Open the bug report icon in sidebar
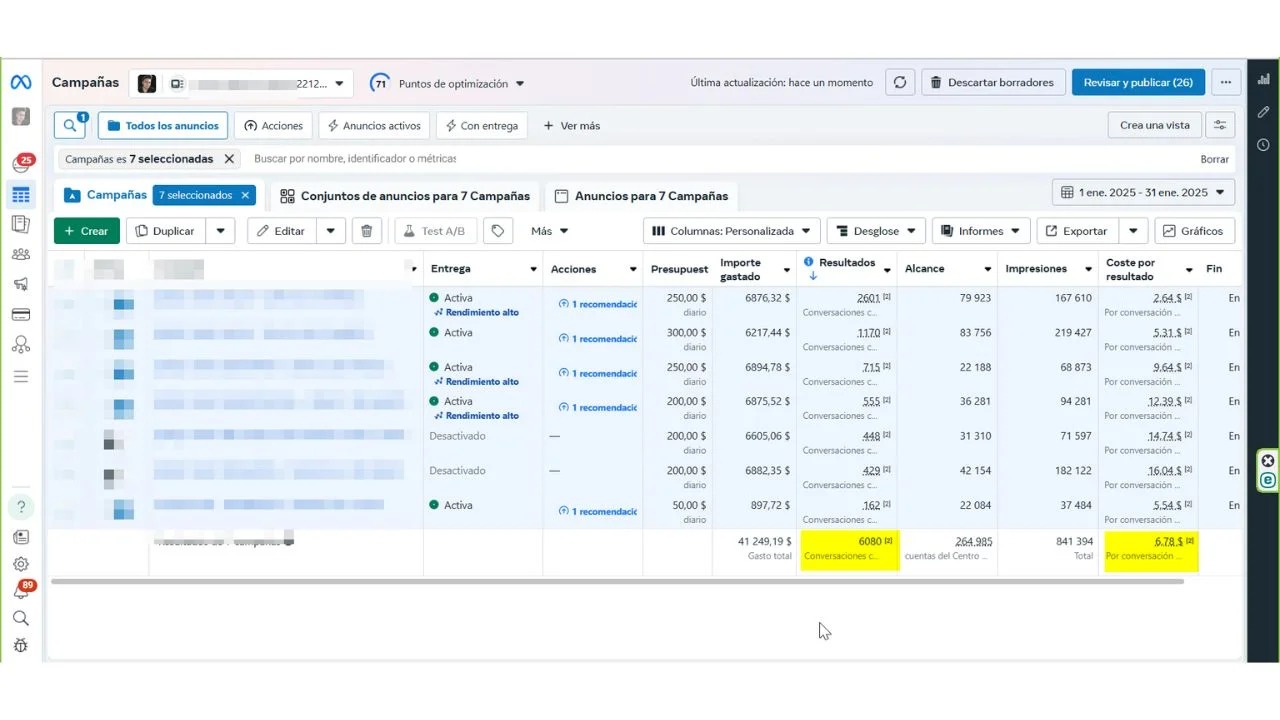The width and height of the screenshot is (1280, 720). point(21,645)
